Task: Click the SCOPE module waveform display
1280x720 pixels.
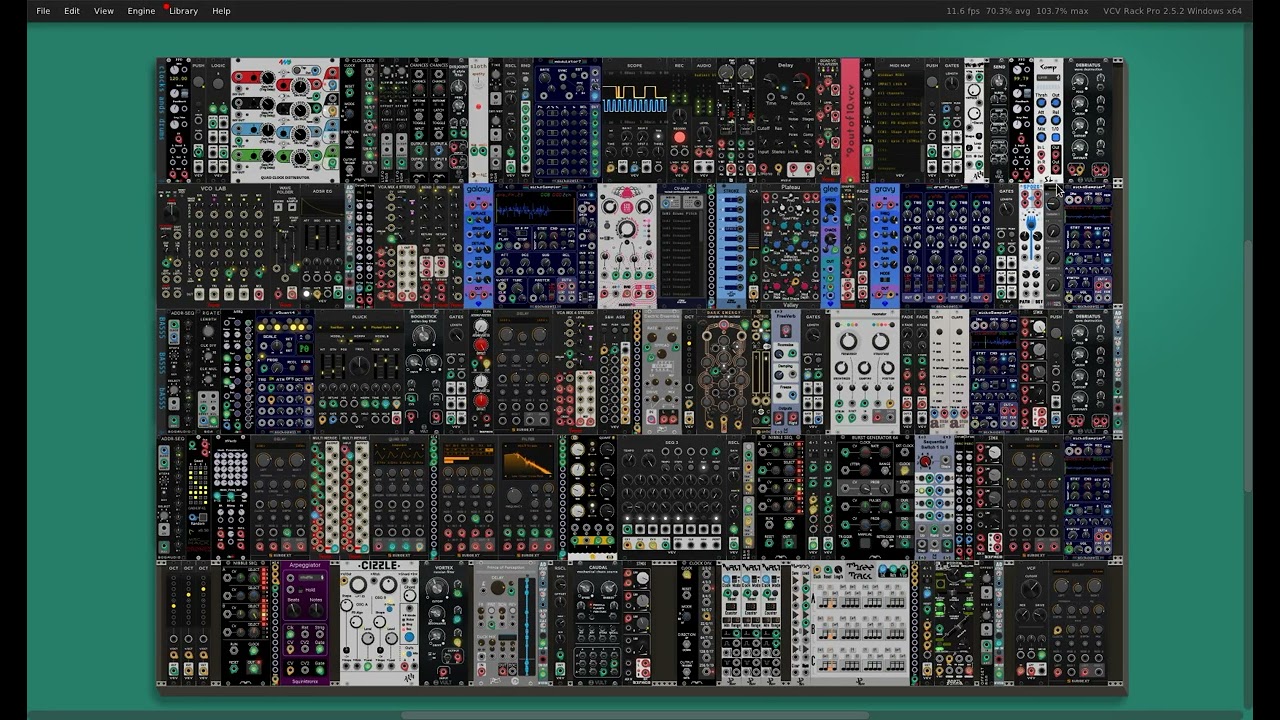Action: [635, 98]
